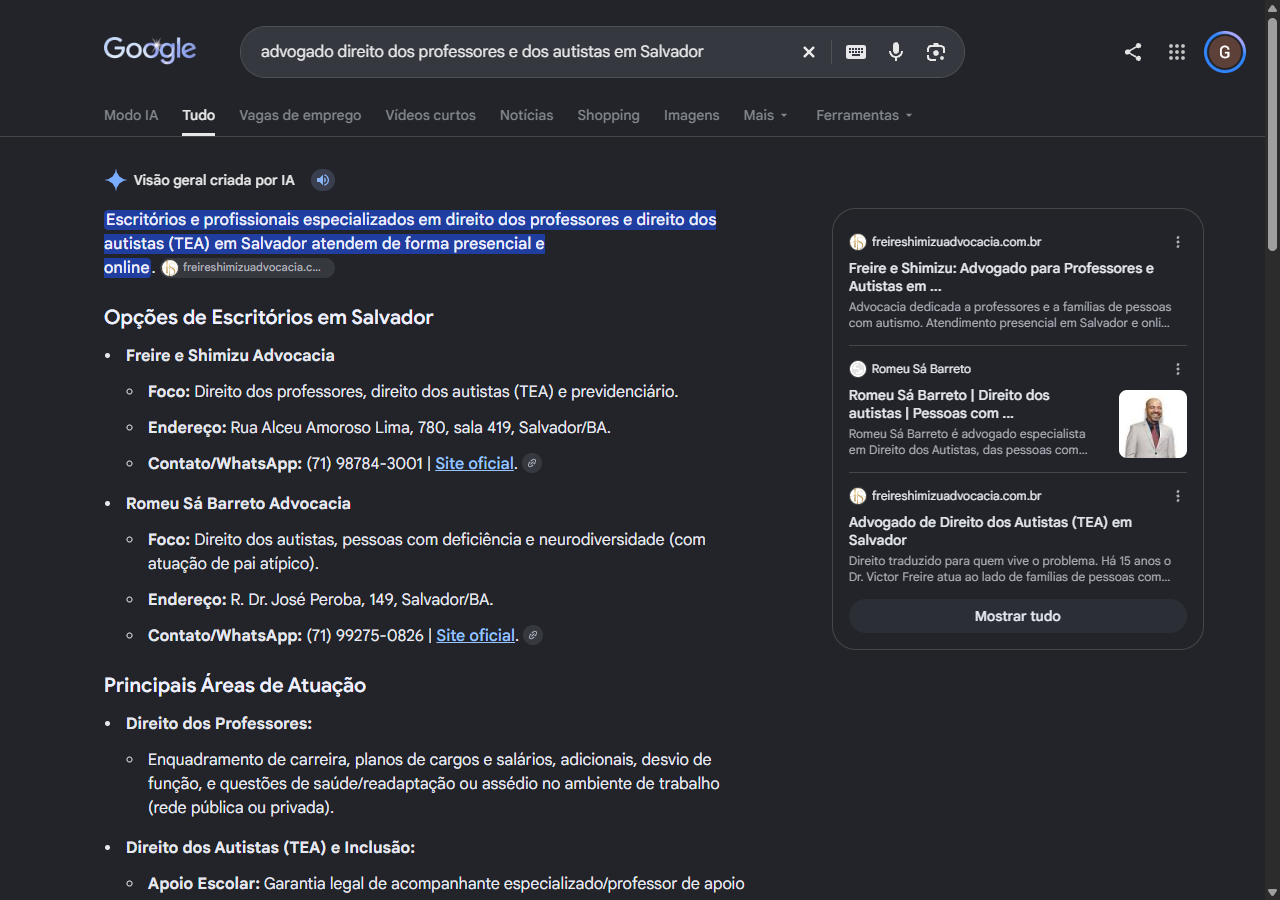Go to the Vídeos curtos tab
Viewport: 1280px width, 900px height.
[x=431, y=115]
